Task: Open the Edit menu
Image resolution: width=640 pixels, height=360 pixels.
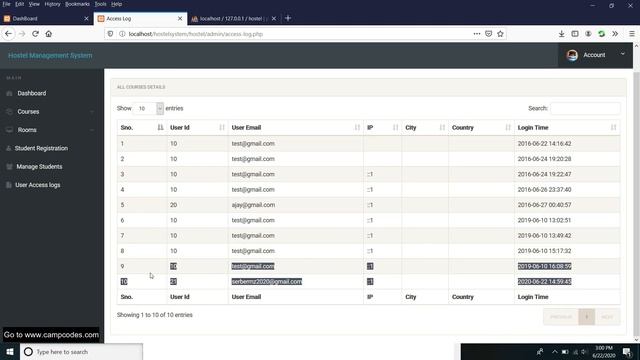Action: pyautogui.click(x=20, y=4)
